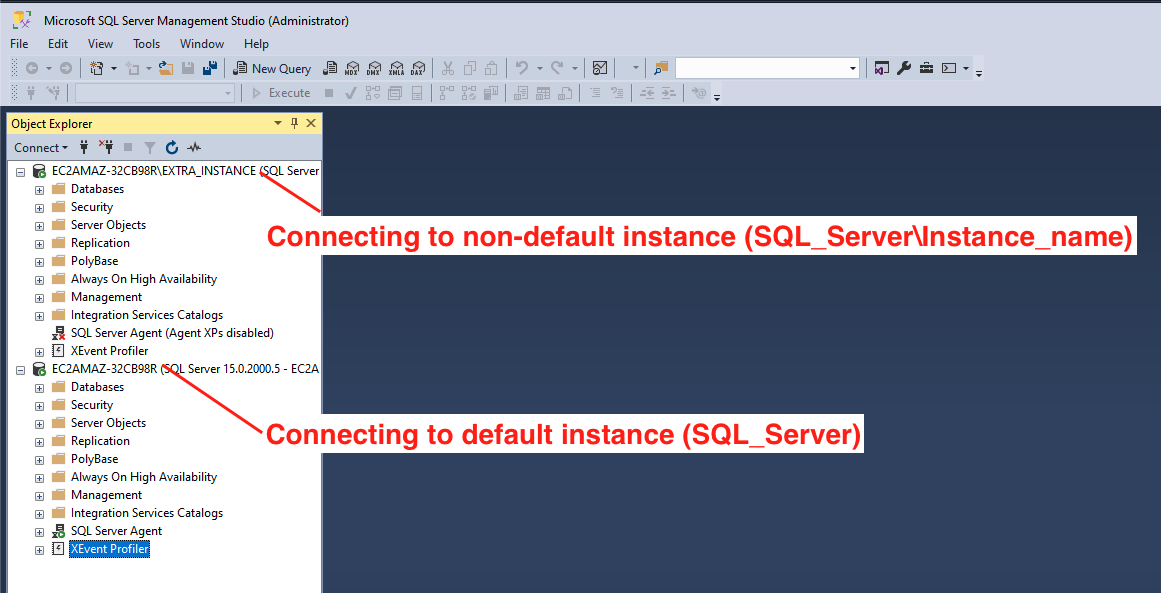Select the default EC2AMAZ-32CB98R server entry
Image resolution: width=1161 pixels, height=593 pixels.
[x=184, y=369]
